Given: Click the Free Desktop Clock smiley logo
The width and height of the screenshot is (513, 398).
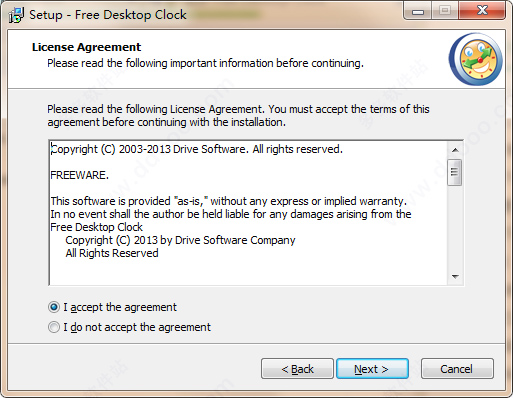Looking at the screenshot, I should coord(476,59).
